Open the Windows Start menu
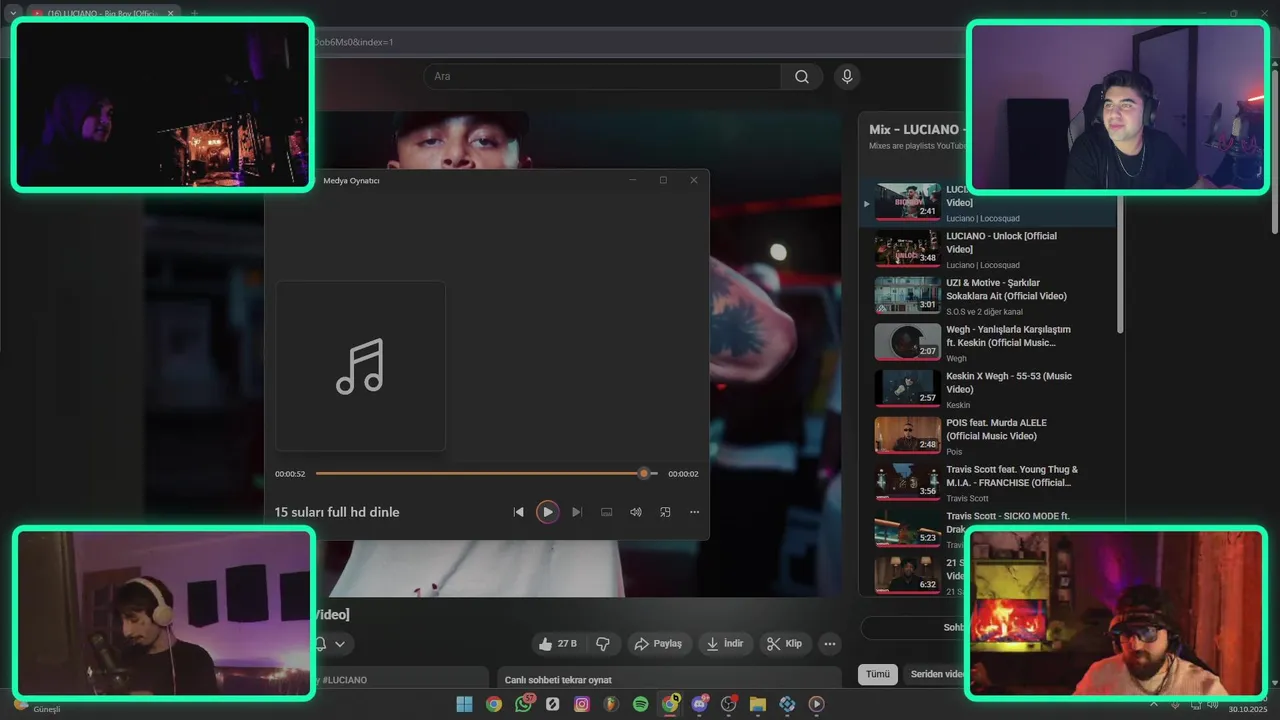The image size is (1280, 720). tap(464, 704)
